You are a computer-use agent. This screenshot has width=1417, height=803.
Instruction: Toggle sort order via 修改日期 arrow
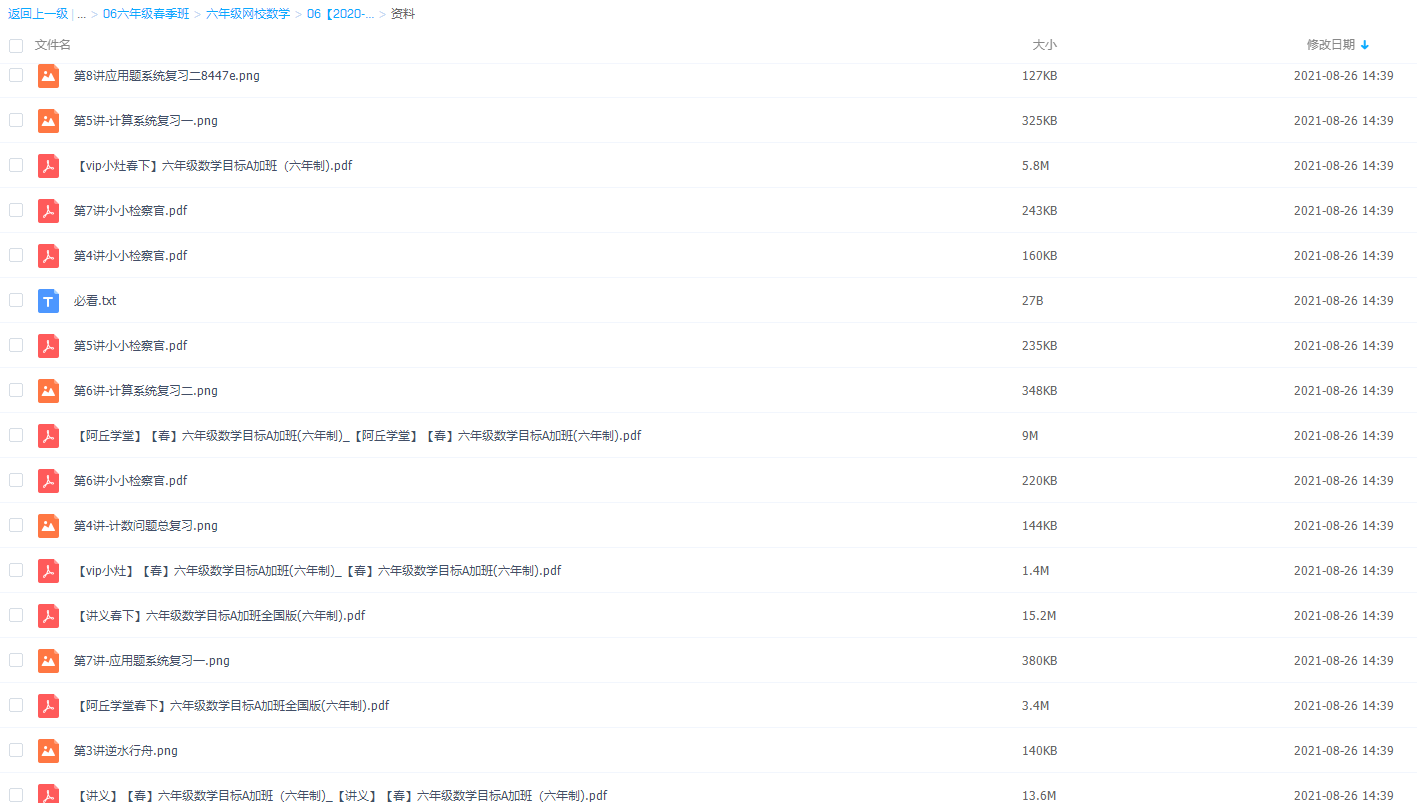pyautogui.click(x=1365, y=45)
